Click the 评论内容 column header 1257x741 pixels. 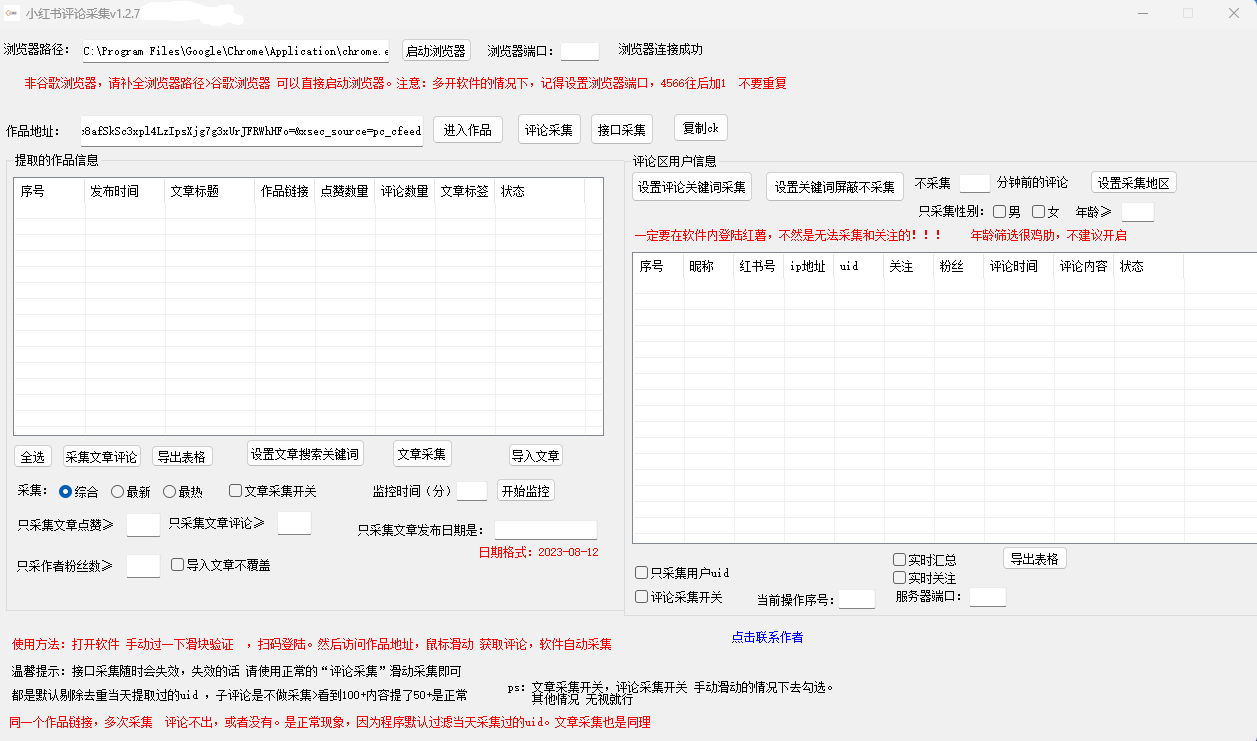(x=1084, y=267)
